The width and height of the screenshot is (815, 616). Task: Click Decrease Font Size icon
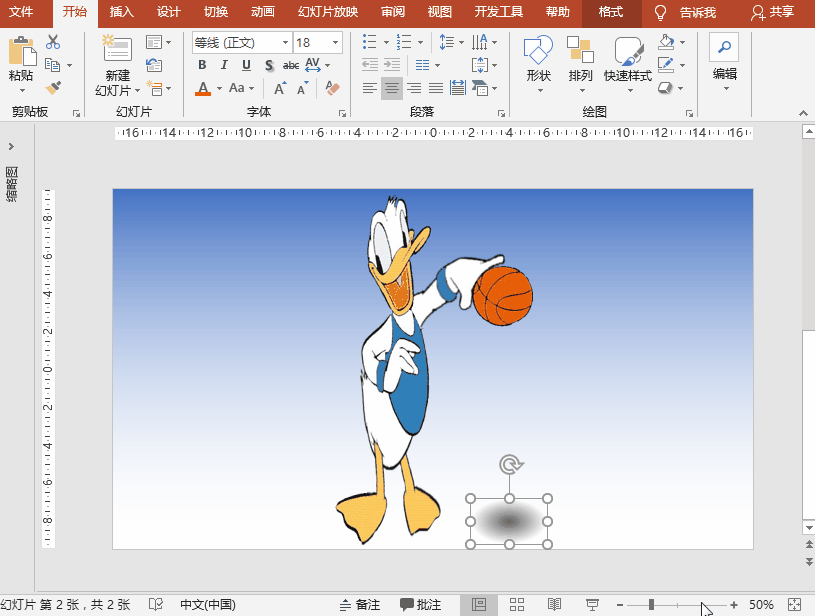click(x=303, y=89)
